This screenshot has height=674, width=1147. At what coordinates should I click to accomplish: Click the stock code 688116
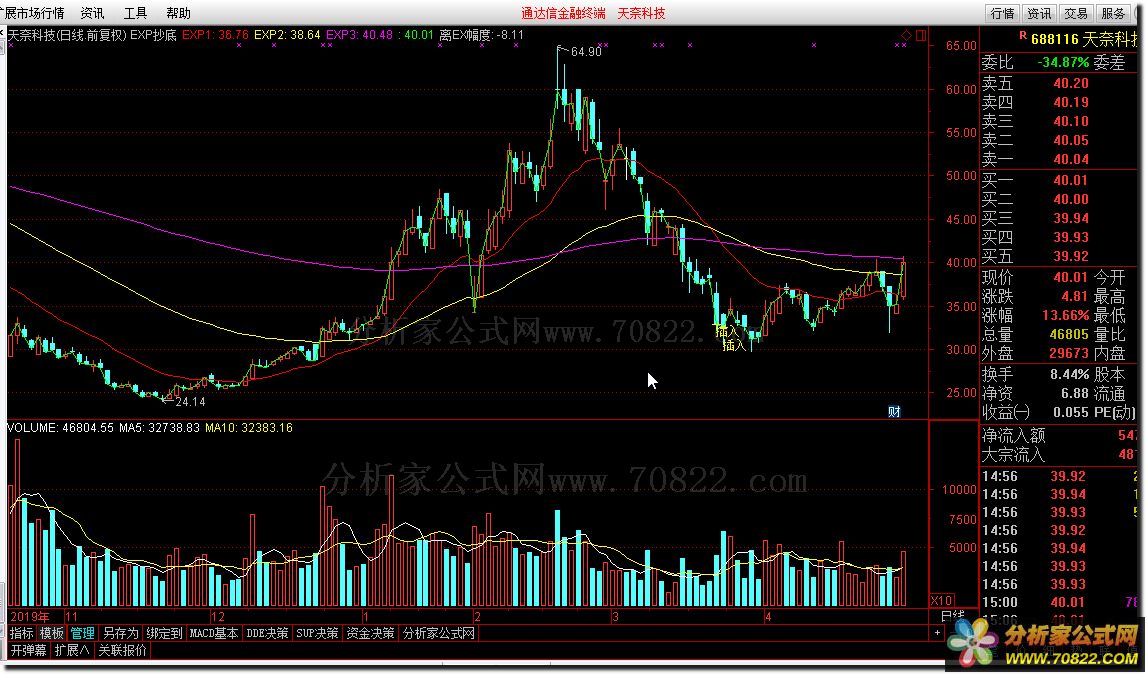(1055, 40)
